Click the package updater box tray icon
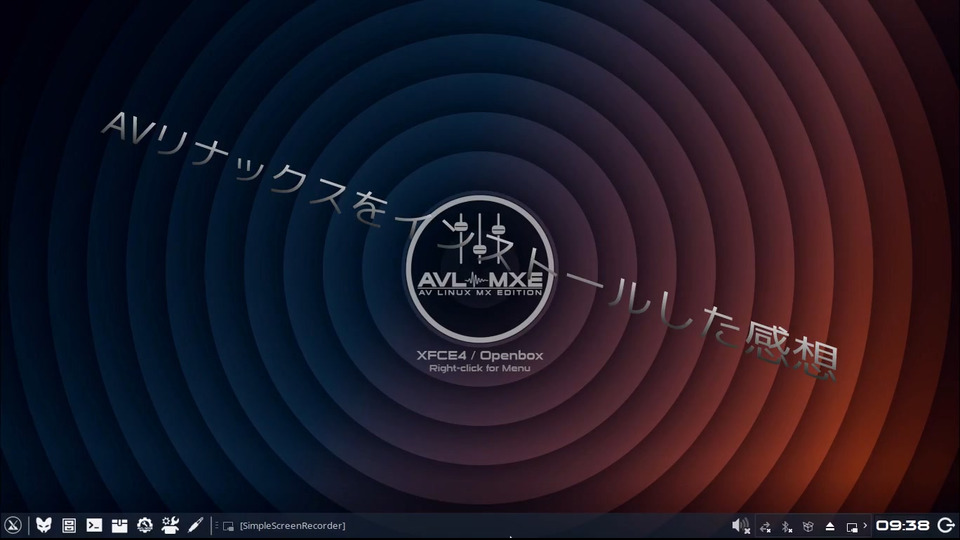 tap(808, 527)
